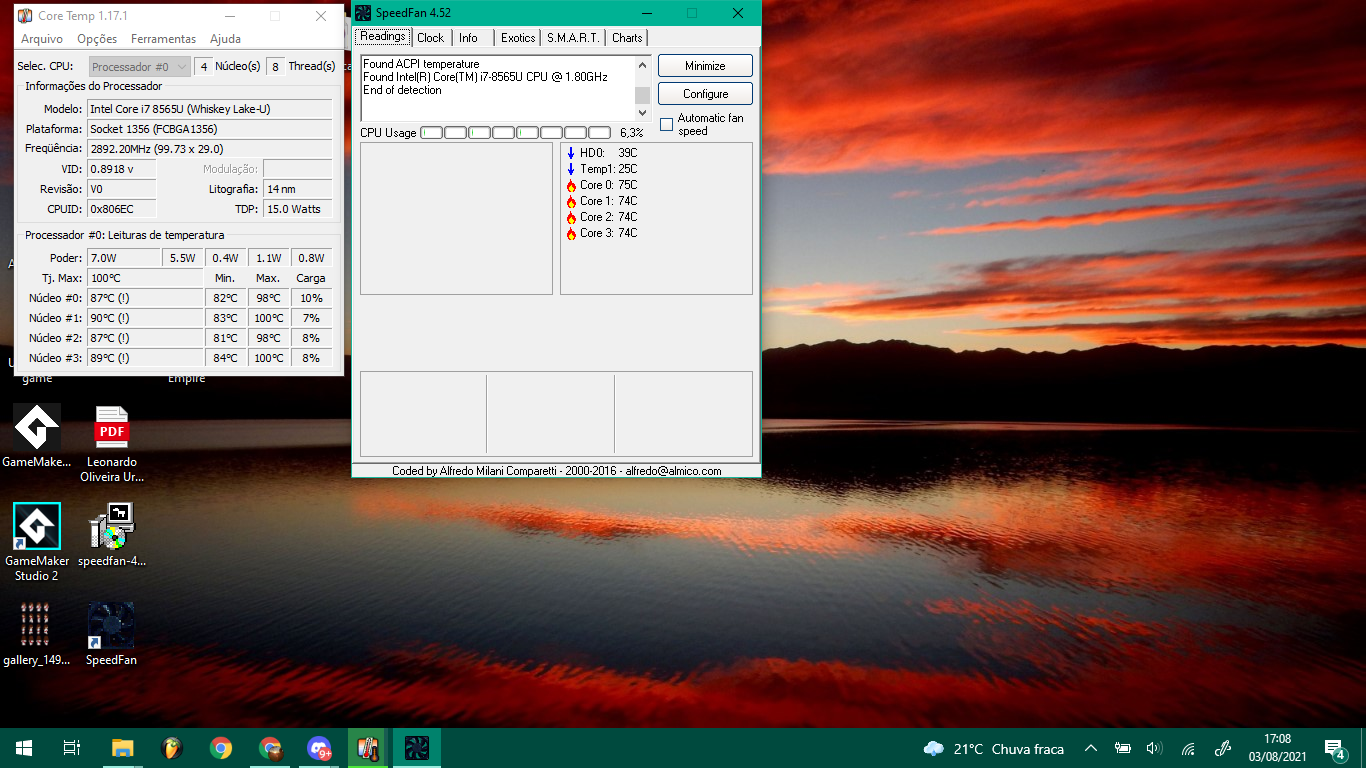Click the TDP value 15.0 Watts
1366x768 pixels.
click(x=298, y=209)
